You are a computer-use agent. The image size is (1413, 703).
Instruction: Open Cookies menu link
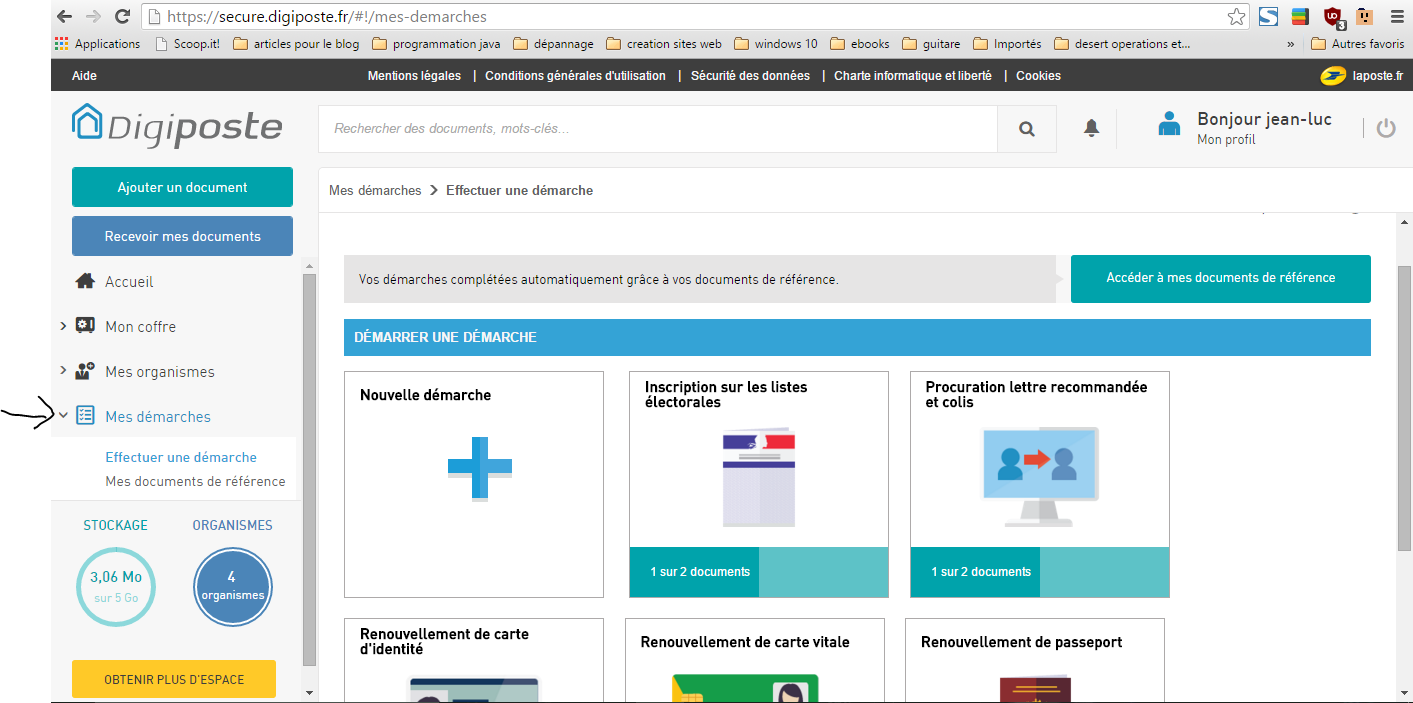pyautogui.click(x=1039, y=76)
